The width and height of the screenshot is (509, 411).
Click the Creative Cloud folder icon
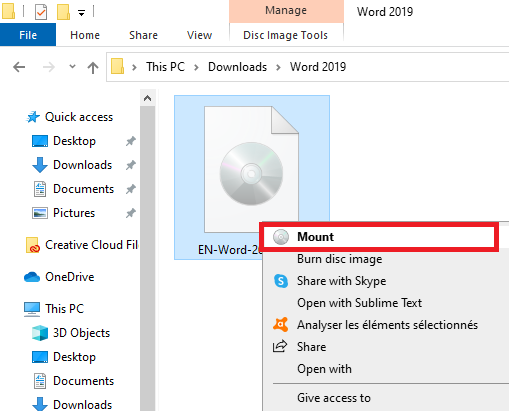click(x=33, y=245)
